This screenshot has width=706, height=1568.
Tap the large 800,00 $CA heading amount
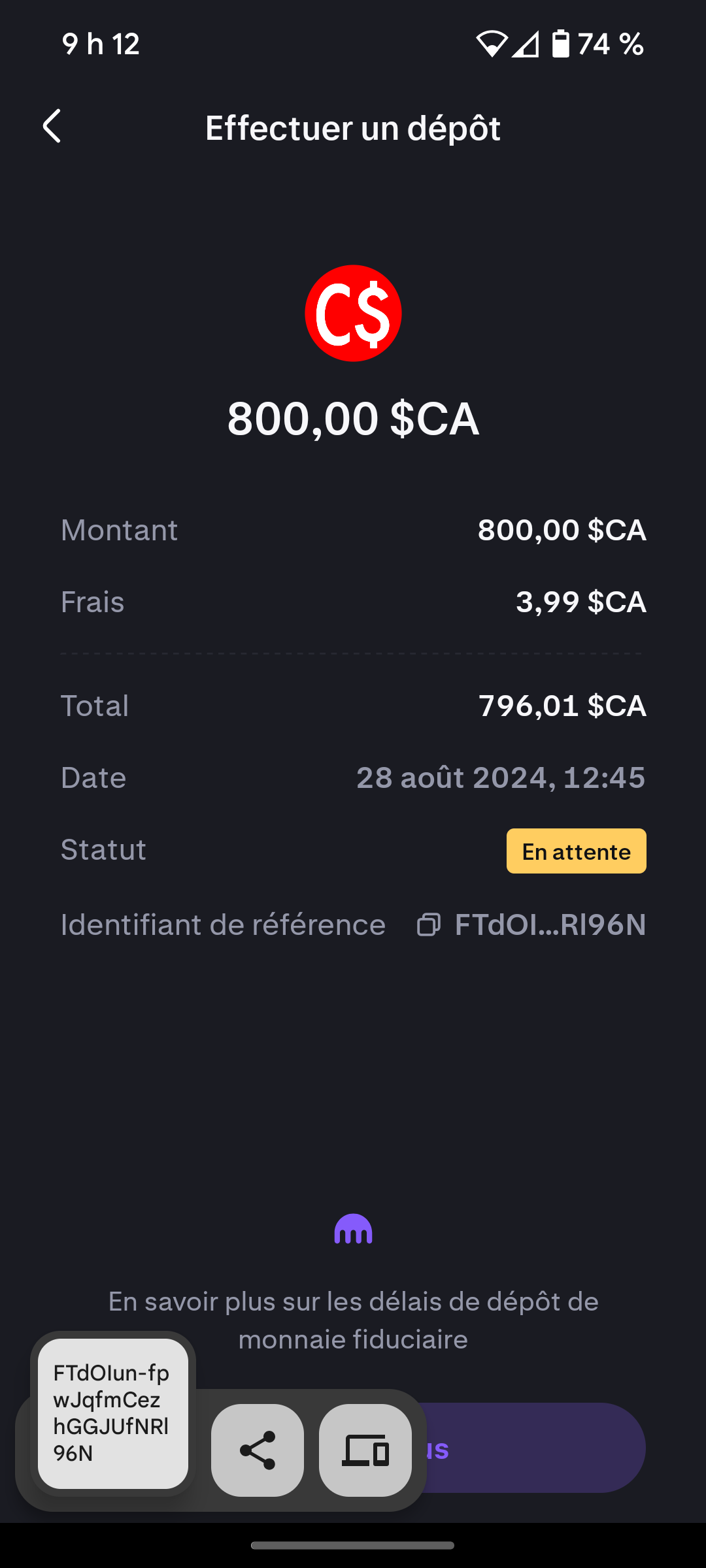pos(353,418)
